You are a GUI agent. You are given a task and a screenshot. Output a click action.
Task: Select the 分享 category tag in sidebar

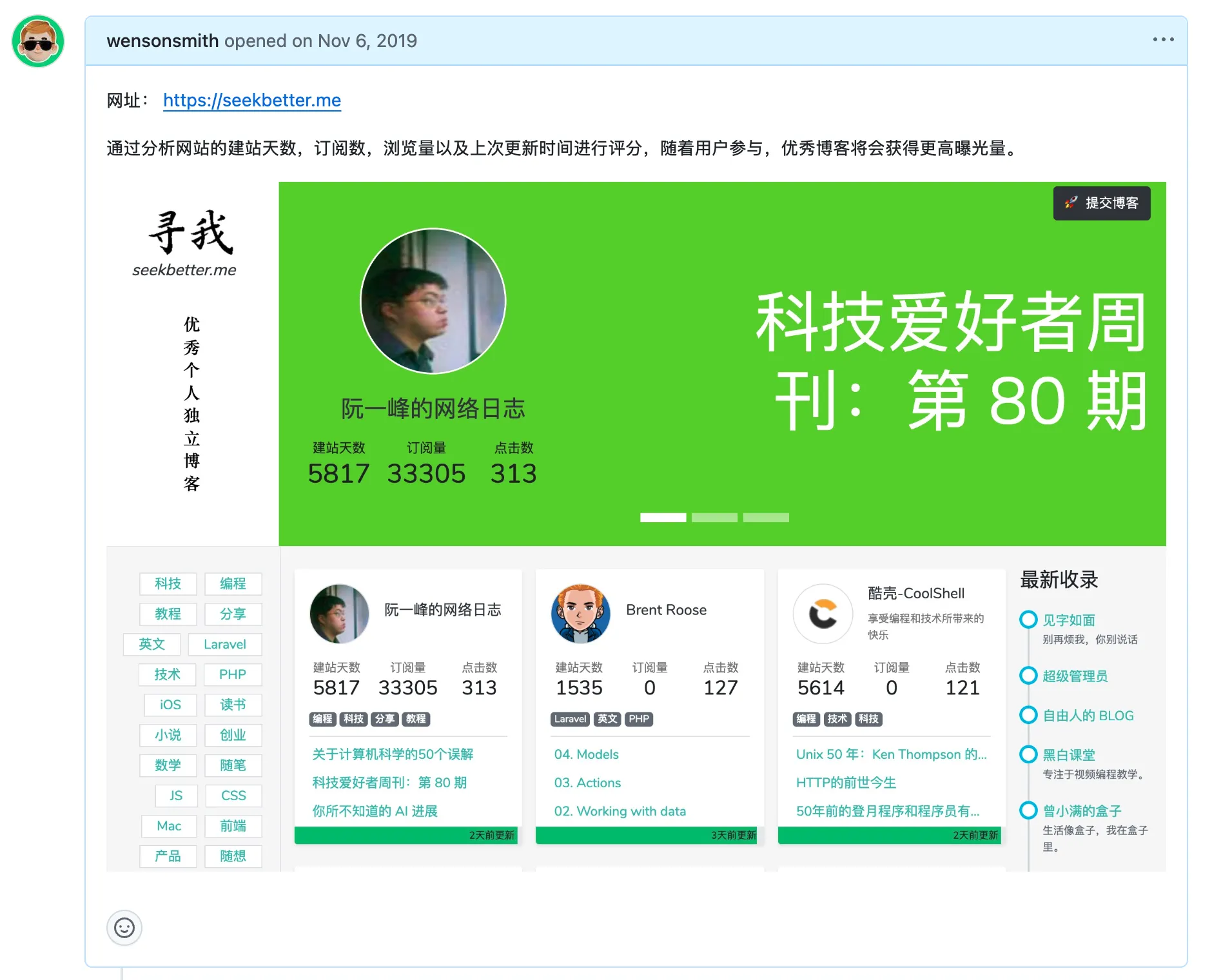233,614
